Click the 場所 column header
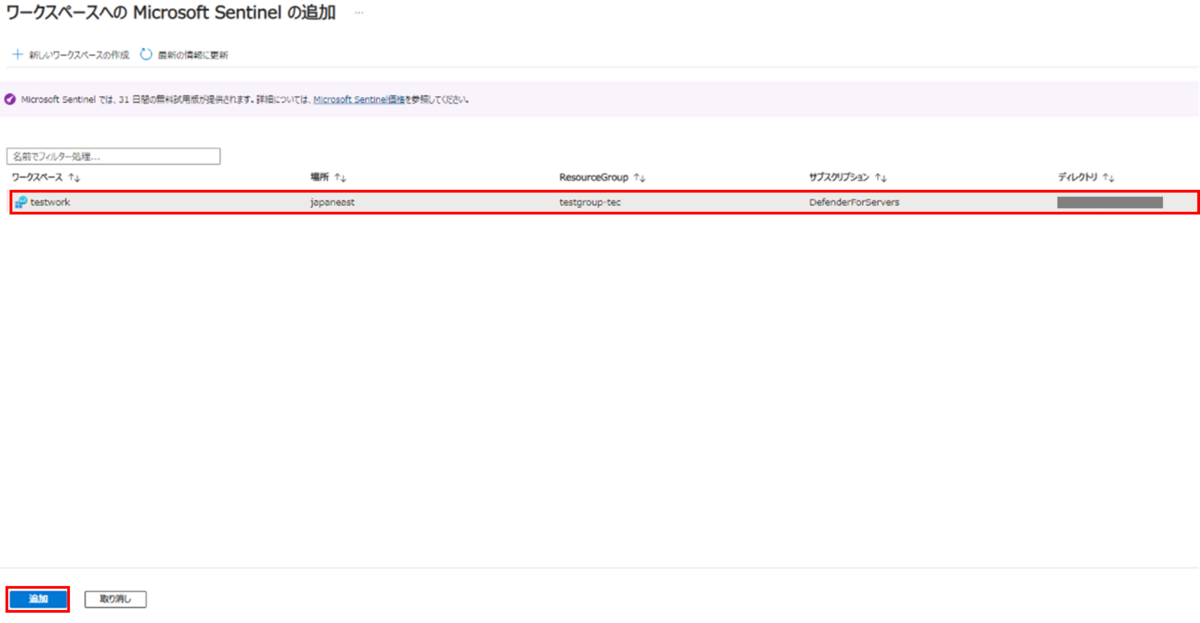 tap(320, 178)
